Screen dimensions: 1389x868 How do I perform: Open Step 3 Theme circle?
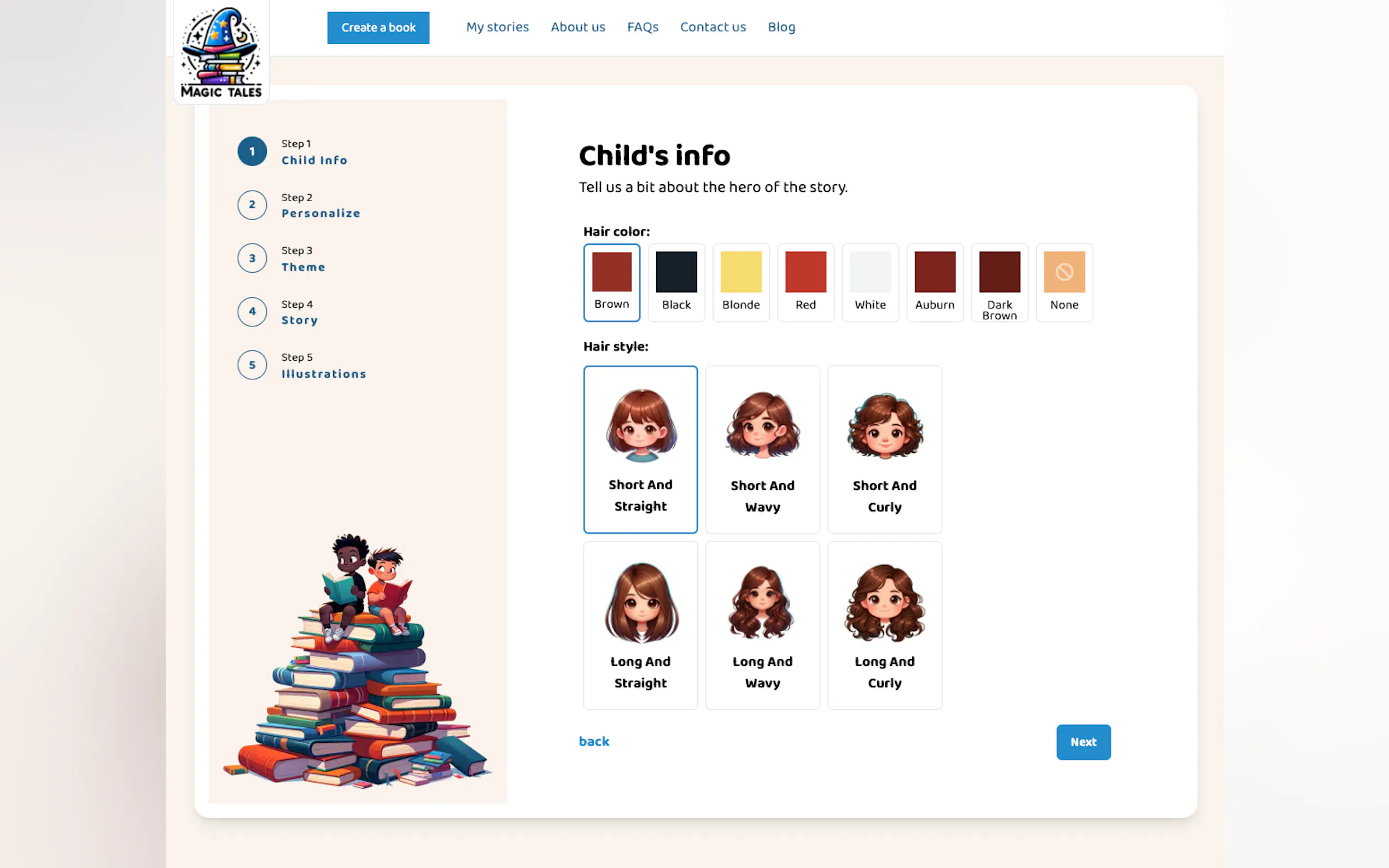252,259
